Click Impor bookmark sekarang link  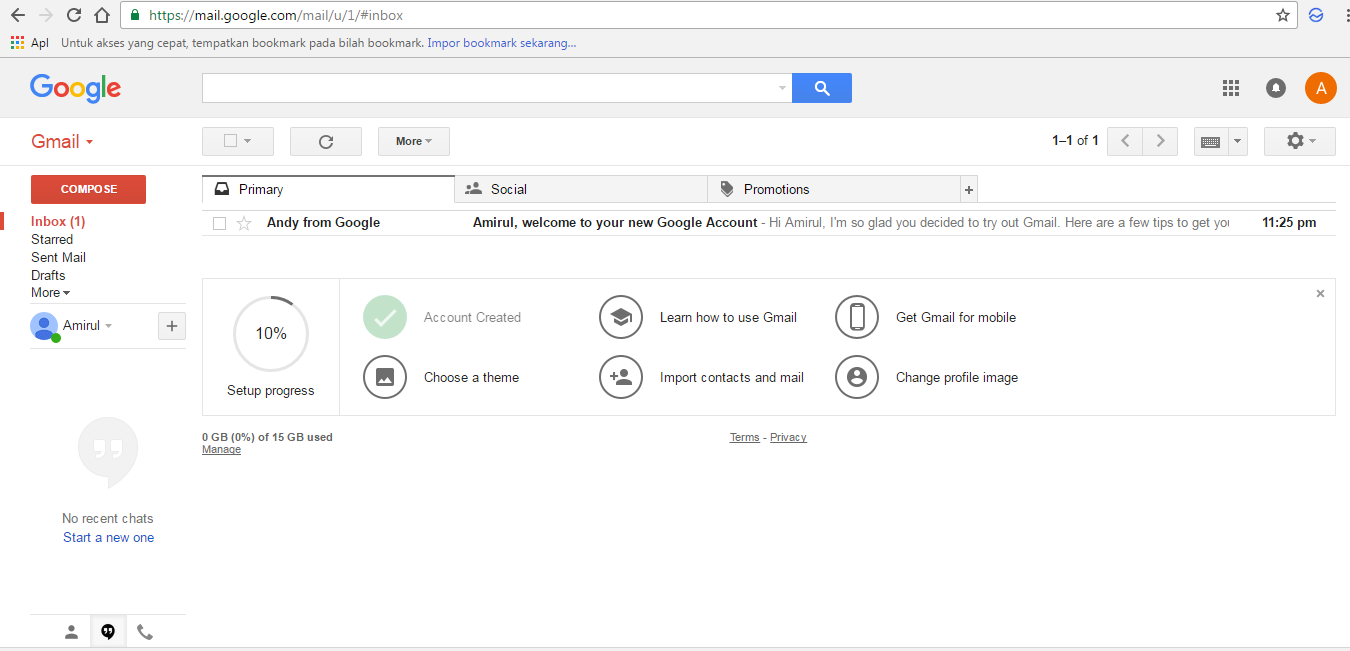[x=502, y=43]
